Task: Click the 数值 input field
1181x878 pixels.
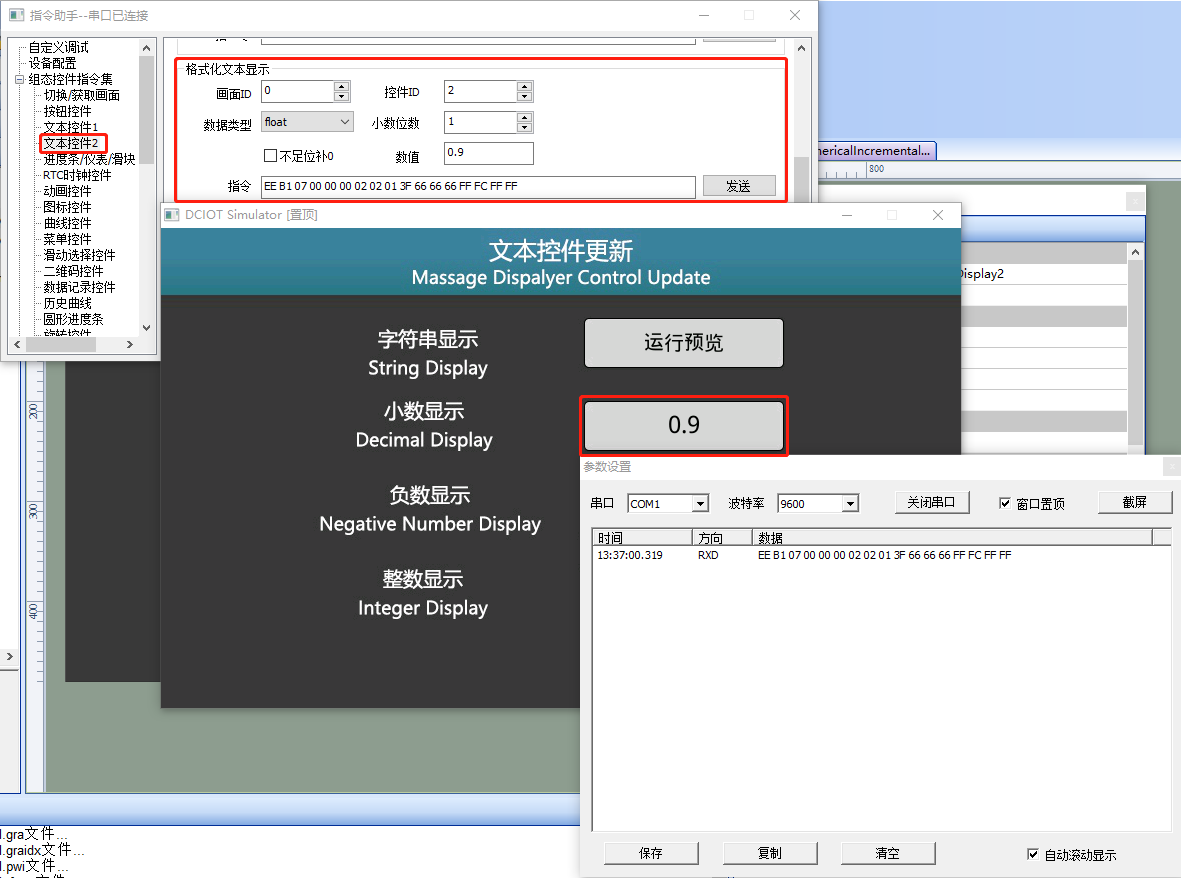Action: 489,153
